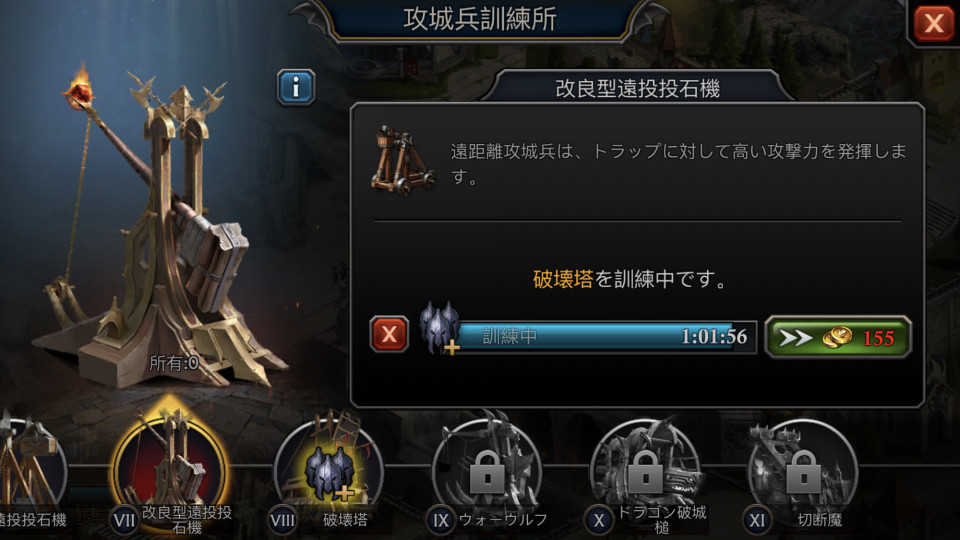This screenshot has width=960, height=540.
Task: Click the 破壊塔 orange link text
Action: pyautogui.click(x=563, y=279)
